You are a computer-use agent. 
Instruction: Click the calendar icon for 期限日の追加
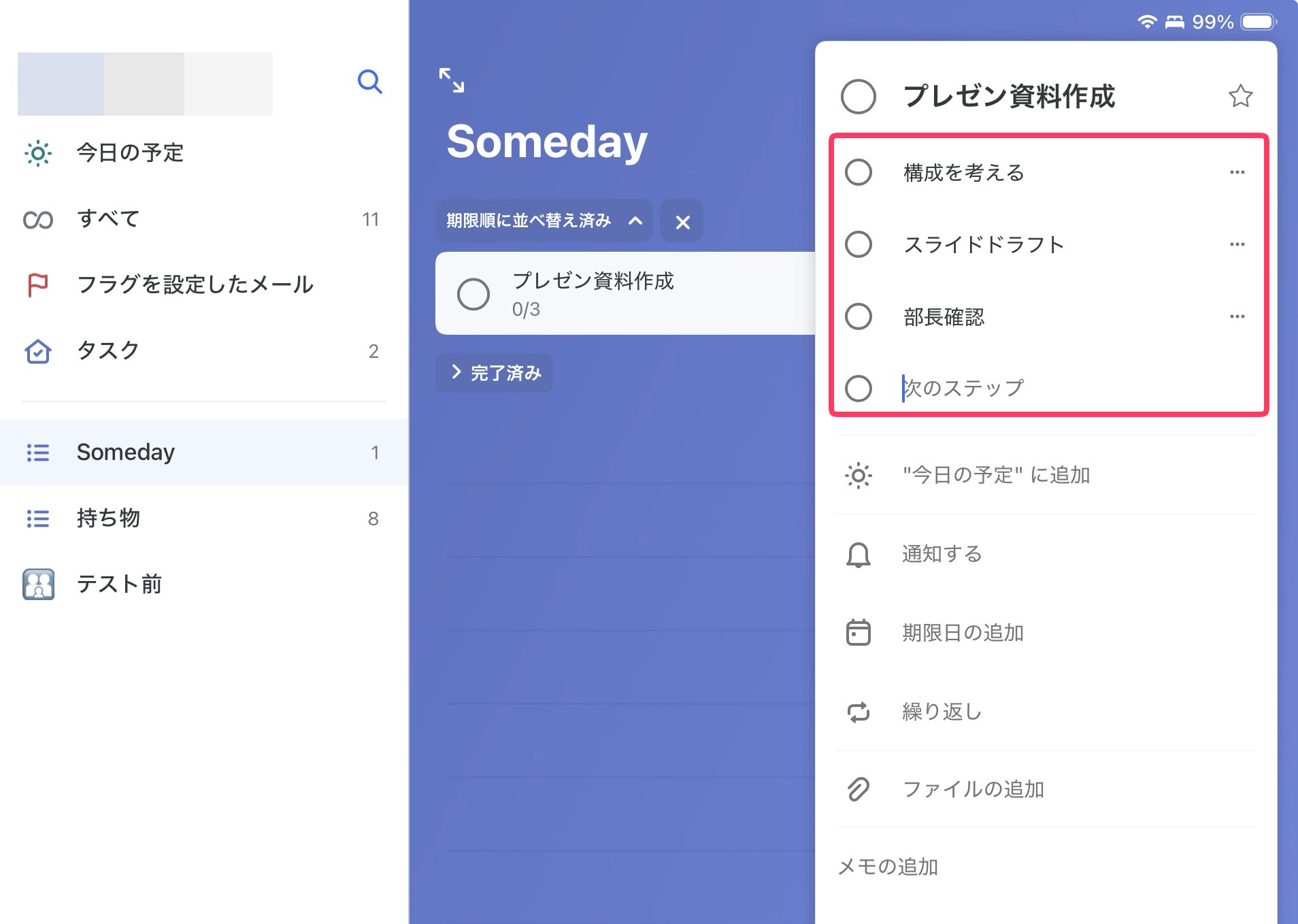[859, 633]
